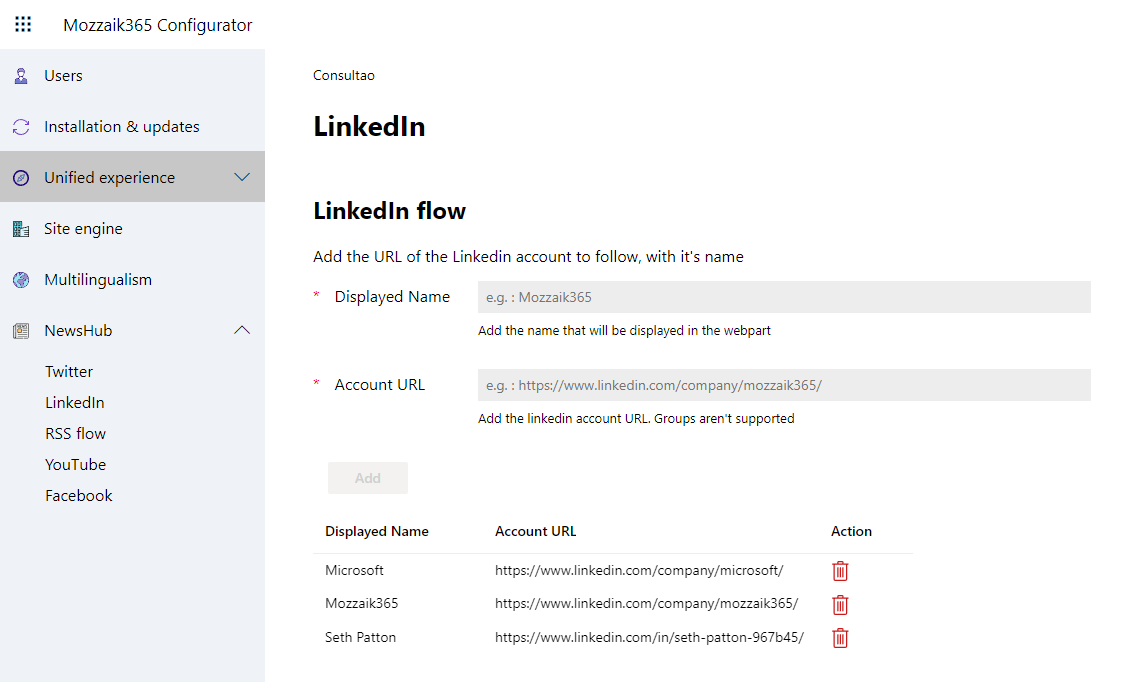The width and height of the screenshot is (1140, 682).
Task: Expand the Unified experience chevron
Action: [242, 177]
